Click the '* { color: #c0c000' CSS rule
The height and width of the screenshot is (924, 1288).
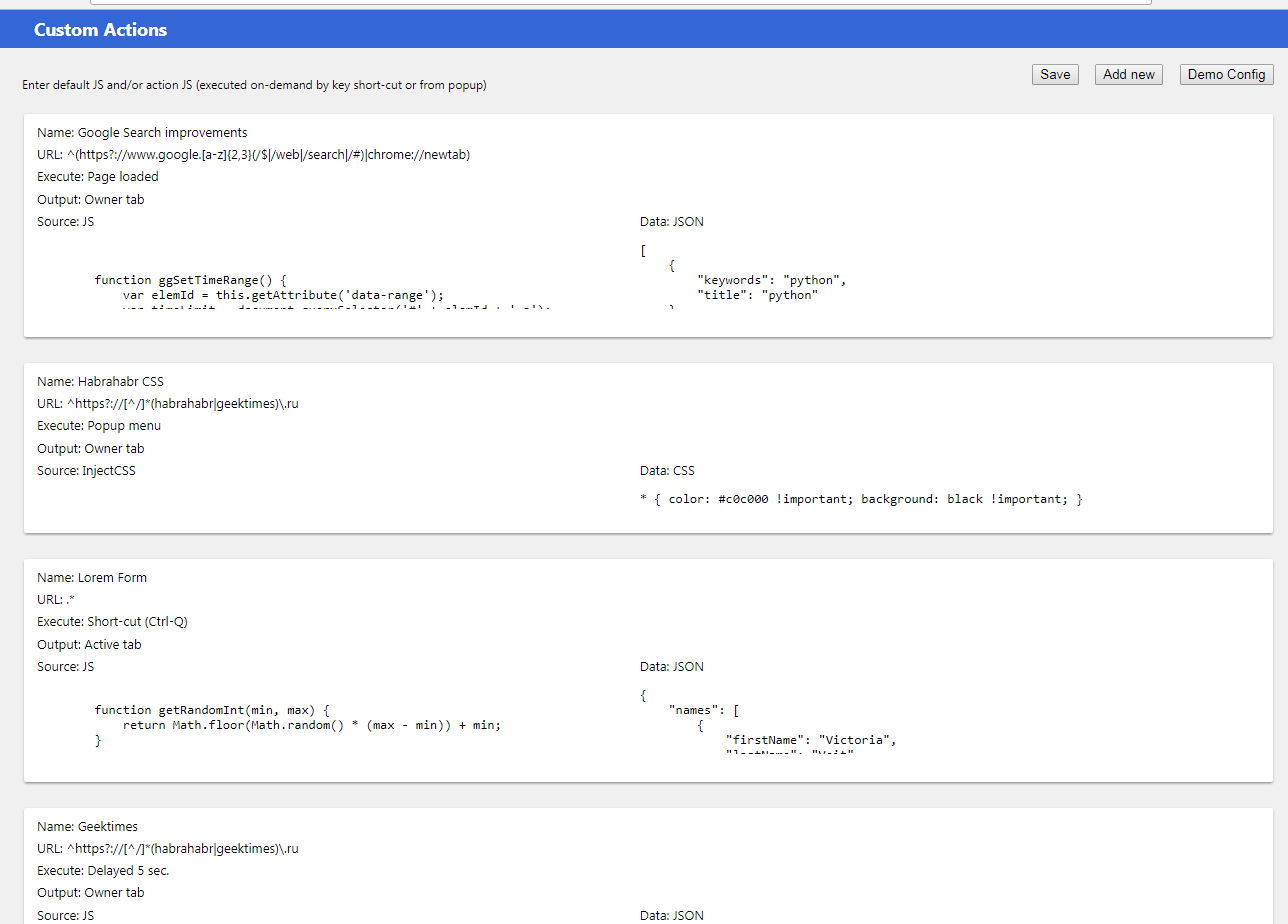tap(862, 499)
